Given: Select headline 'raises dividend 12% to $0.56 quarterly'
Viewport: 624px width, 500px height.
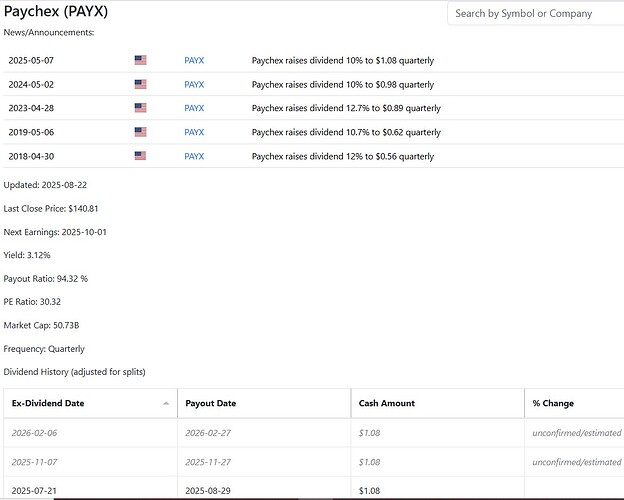Looking at the screenshot, I should click(360, 156).
